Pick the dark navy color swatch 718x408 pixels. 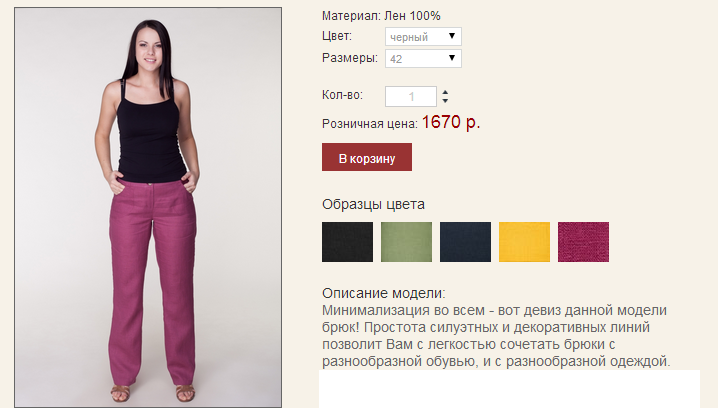[465, 242]
